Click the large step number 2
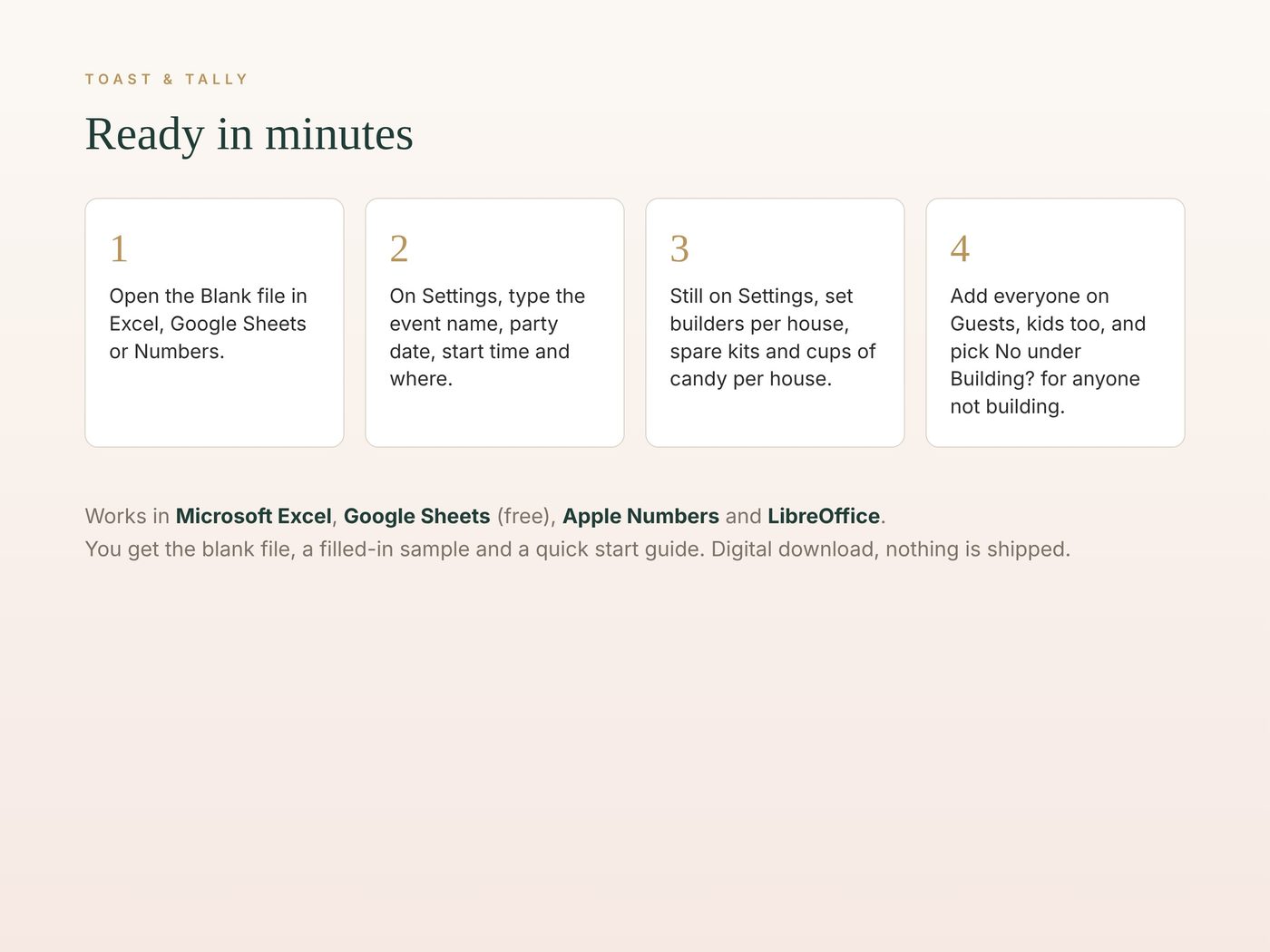The image size is (1270, 952). 399,248
